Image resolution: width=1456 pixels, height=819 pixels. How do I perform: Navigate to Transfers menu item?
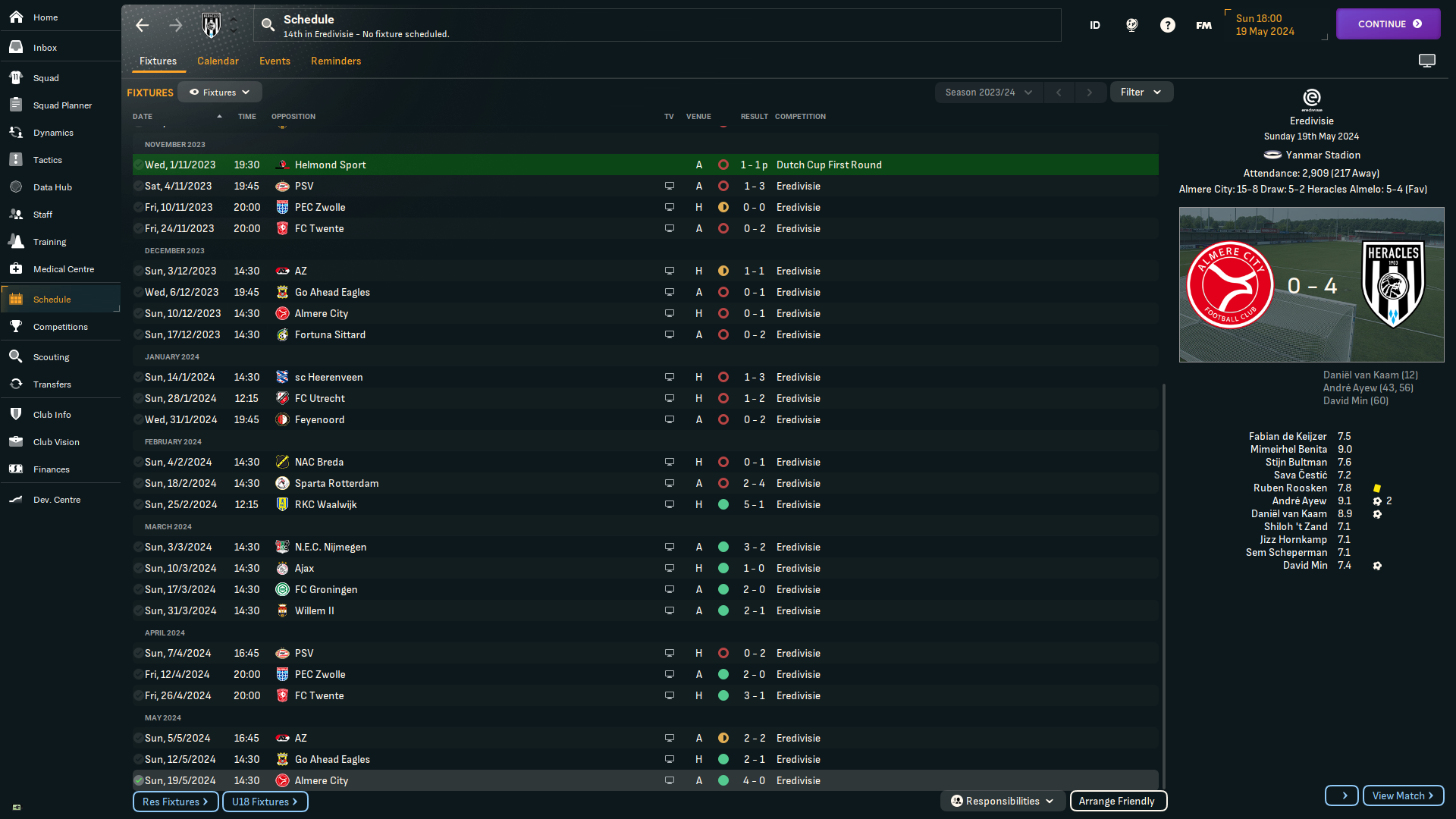point(53,384)
